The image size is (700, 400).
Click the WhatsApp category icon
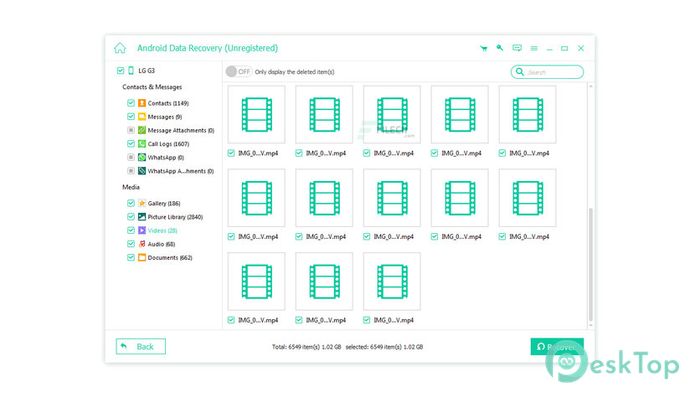(142, 157)
